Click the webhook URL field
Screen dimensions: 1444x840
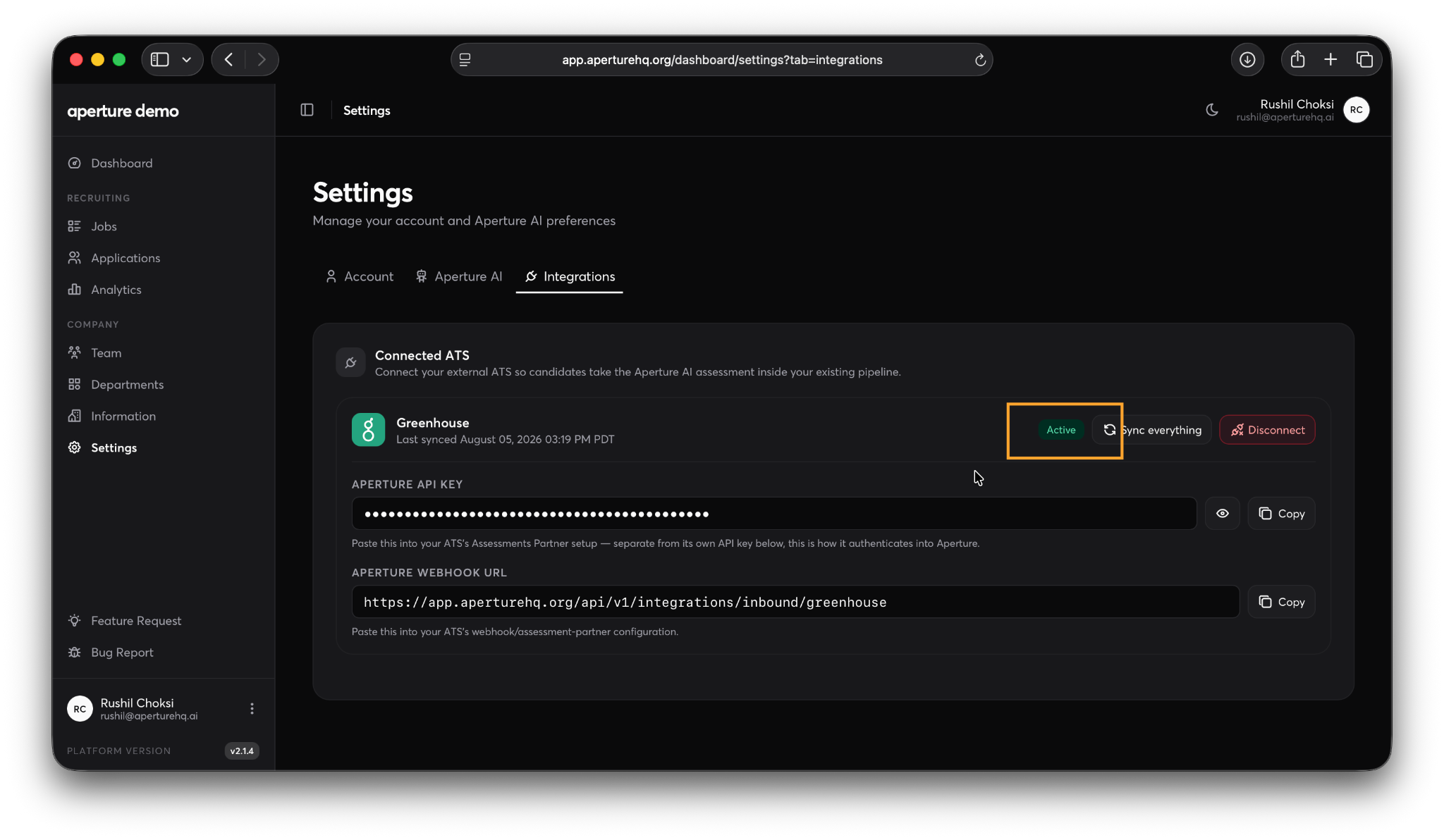795,602
